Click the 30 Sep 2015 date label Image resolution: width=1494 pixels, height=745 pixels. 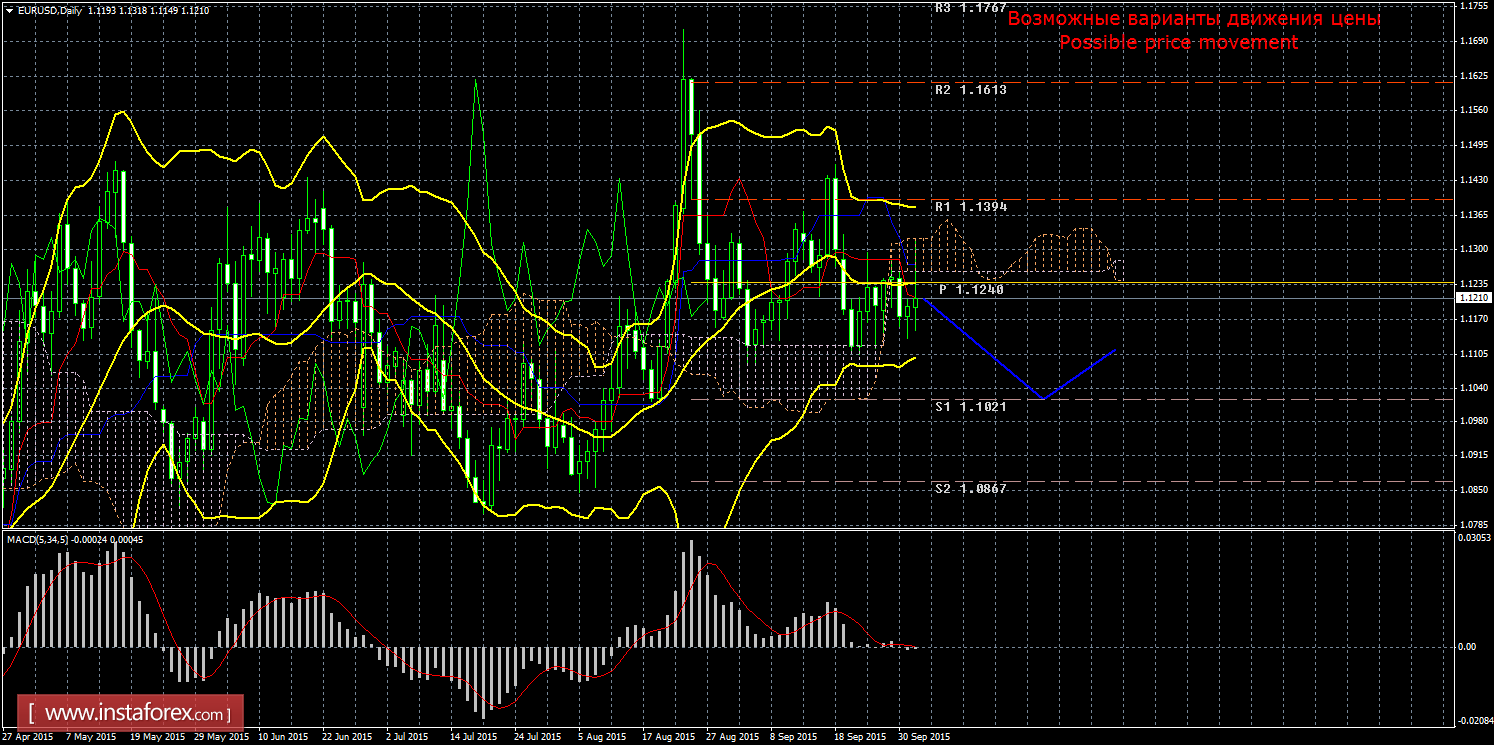point(924,736)
